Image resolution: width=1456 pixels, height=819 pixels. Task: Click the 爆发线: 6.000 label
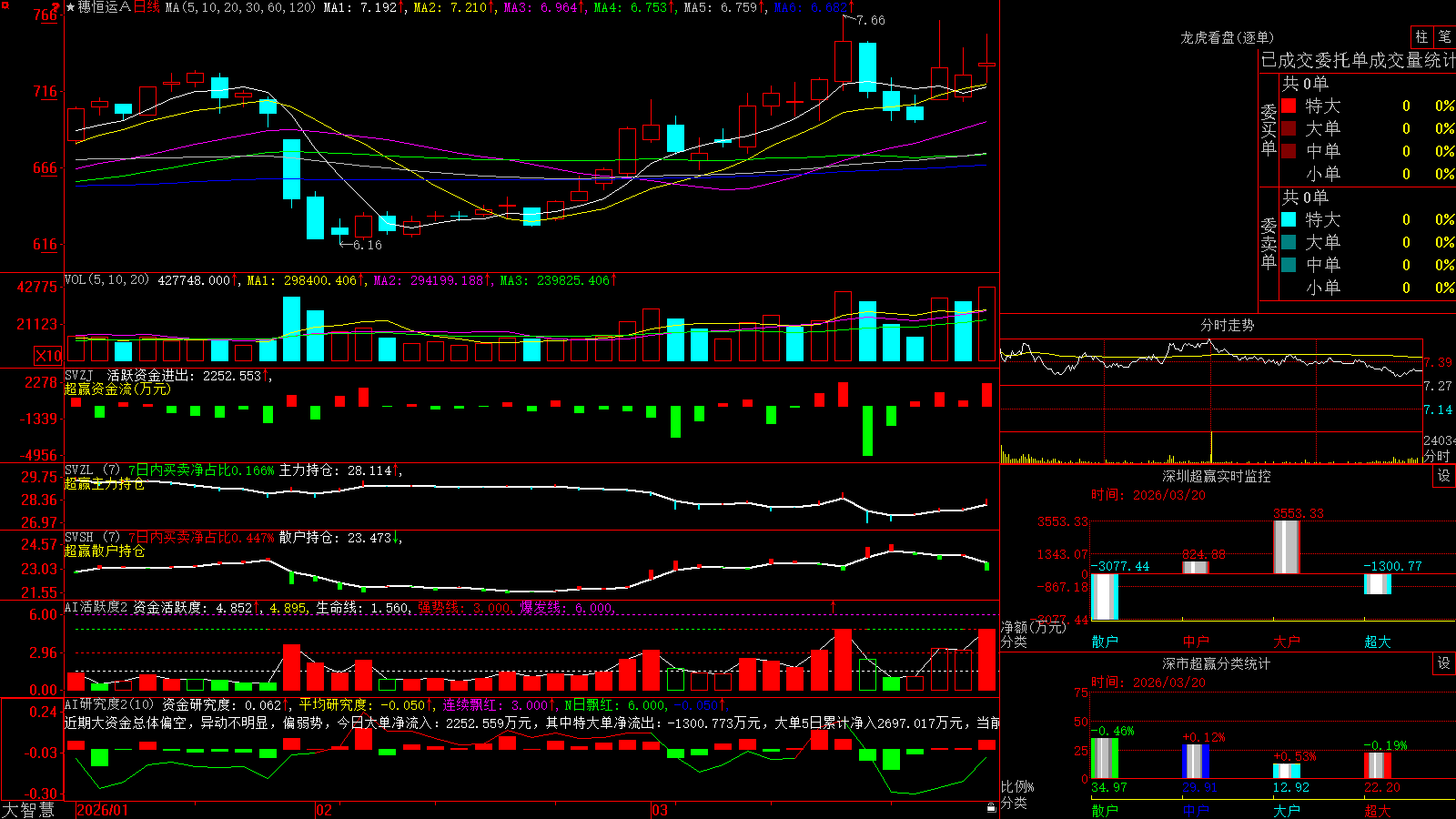567,607
